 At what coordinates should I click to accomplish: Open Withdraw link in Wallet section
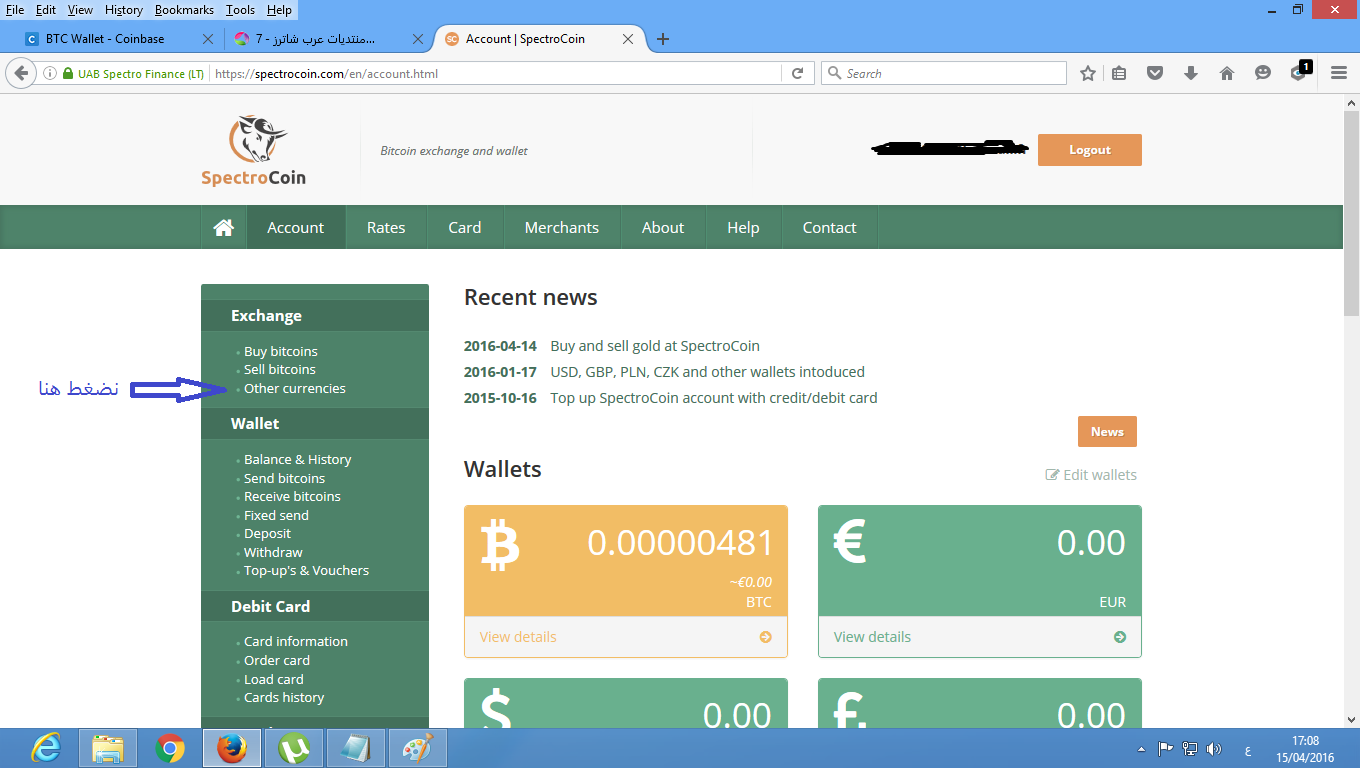273,552
